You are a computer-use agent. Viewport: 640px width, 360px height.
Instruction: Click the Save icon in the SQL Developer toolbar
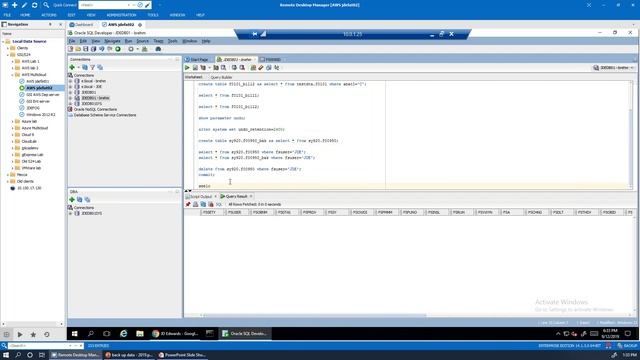86,49
